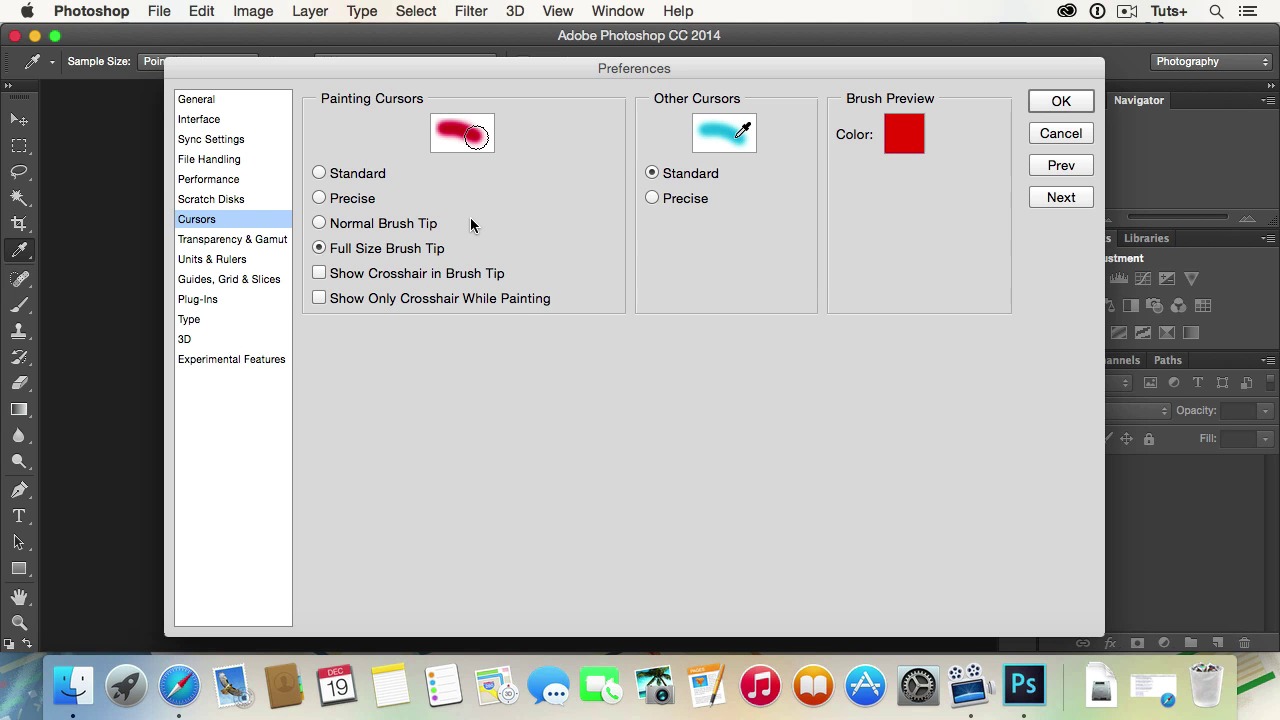Expand the collapsed toolbar double-arrow

click(9, 86)
